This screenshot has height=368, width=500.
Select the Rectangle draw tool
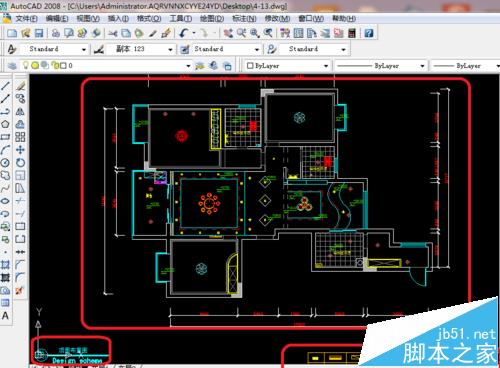5,137
